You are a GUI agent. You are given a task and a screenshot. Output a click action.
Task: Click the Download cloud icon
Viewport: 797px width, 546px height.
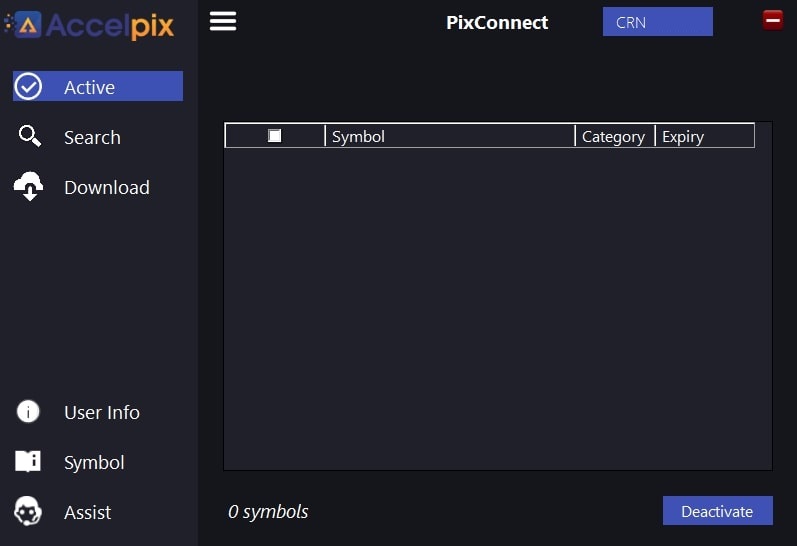(x=28, y=186)
